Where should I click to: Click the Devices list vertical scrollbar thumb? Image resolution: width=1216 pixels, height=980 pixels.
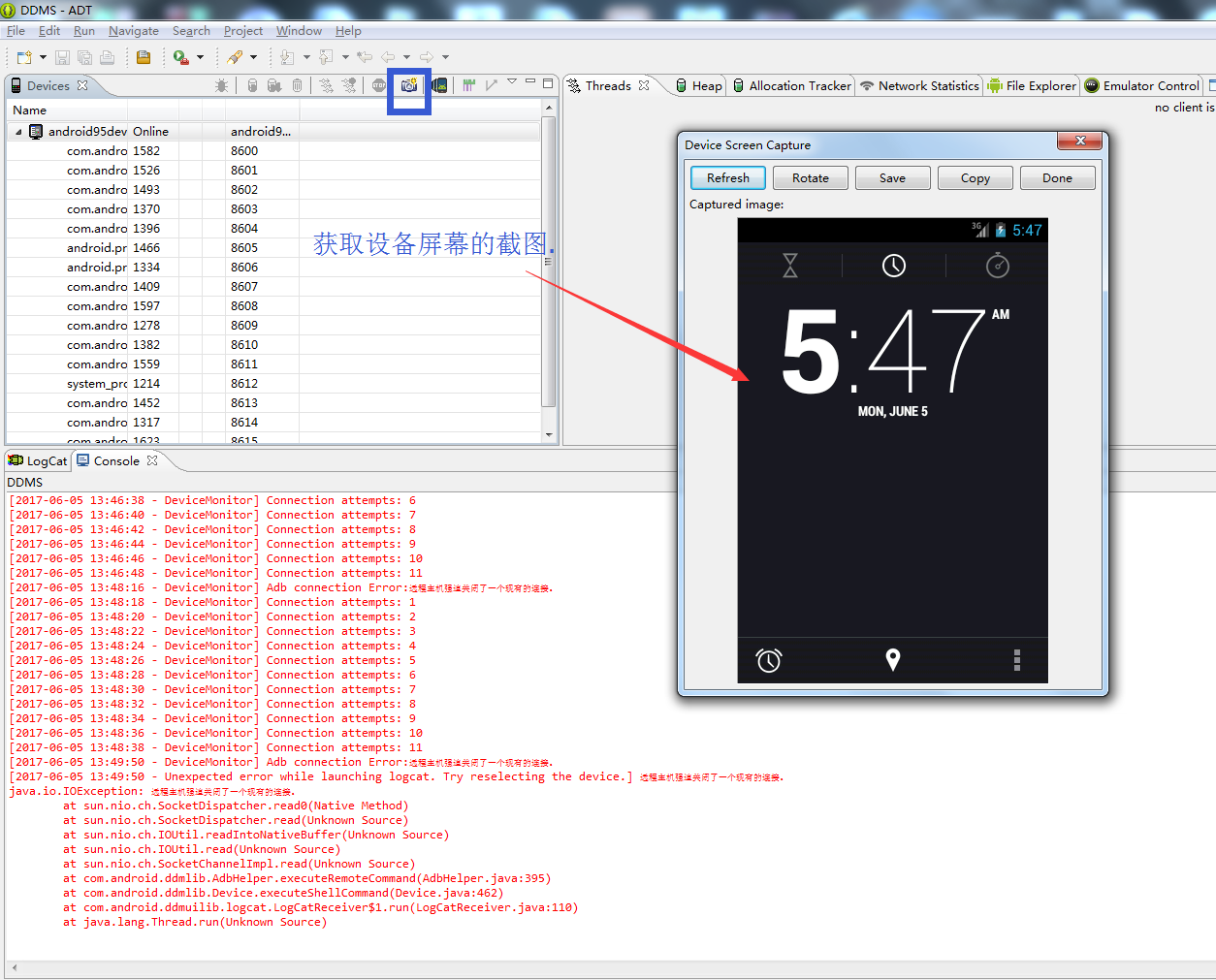click(x=549, y=262)
